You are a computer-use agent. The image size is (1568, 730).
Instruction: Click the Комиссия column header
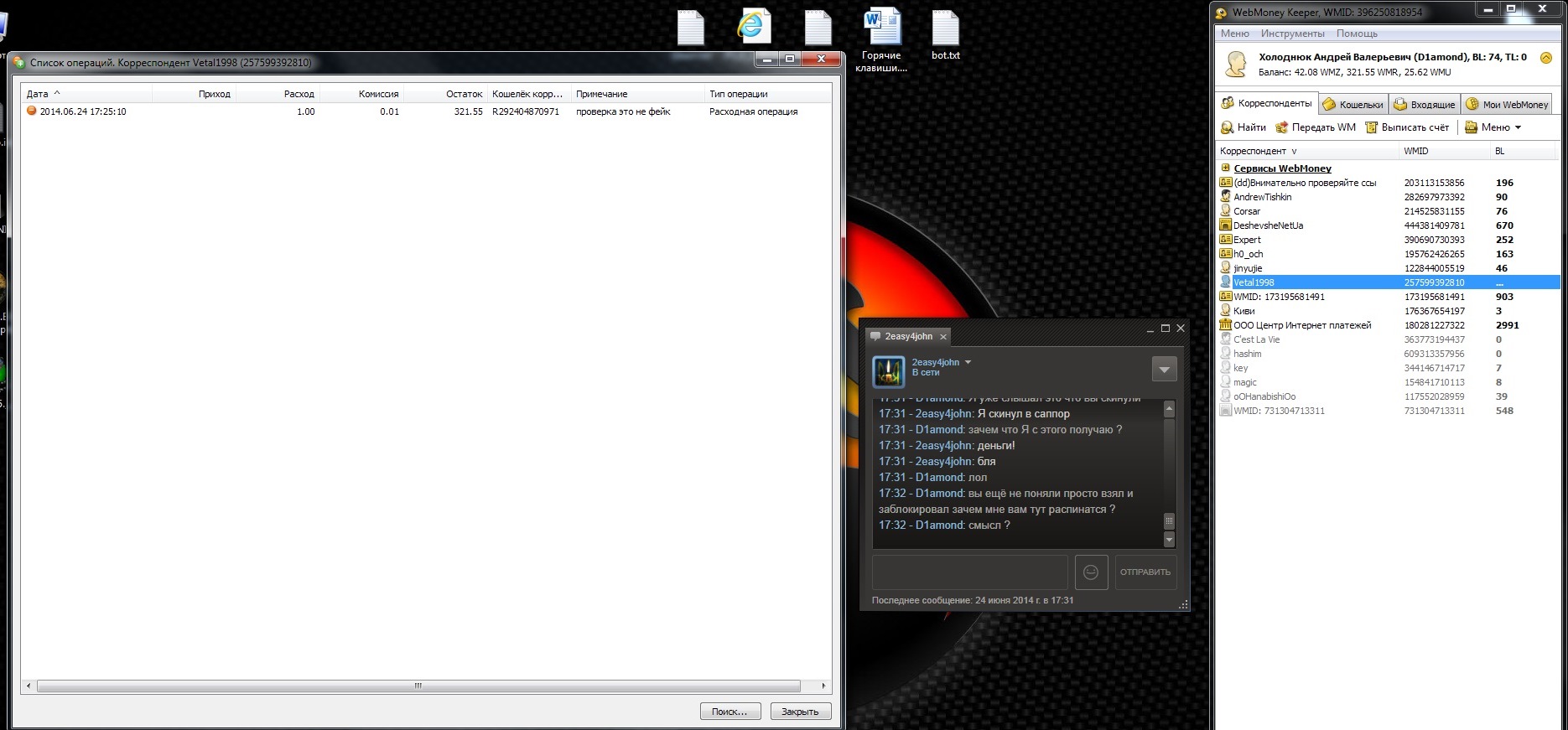361,94
